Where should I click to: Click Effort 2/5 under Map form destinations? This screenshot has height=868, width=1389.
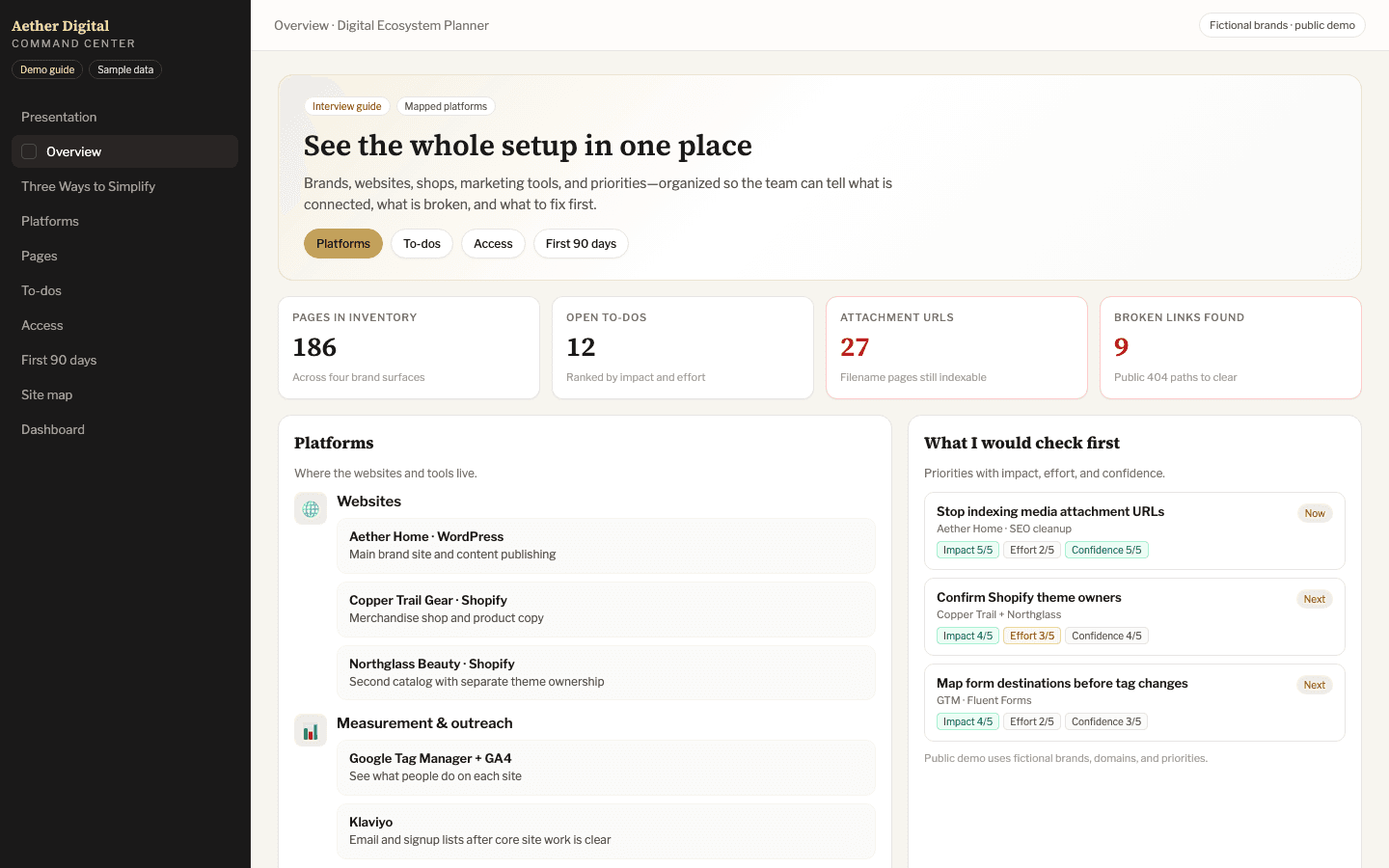[x=1032, y=721]
